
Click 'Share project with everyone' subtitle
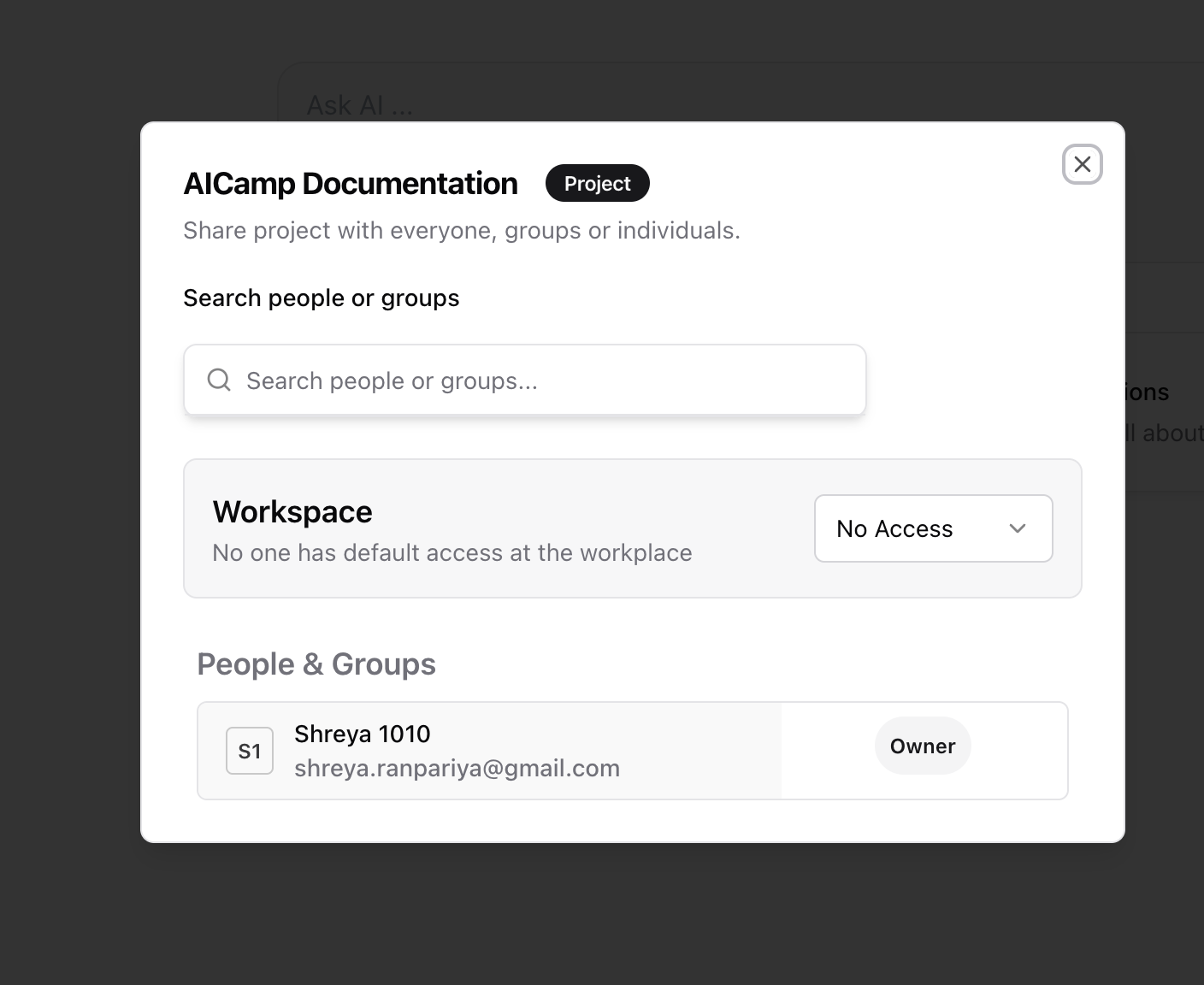pos(462,230)
